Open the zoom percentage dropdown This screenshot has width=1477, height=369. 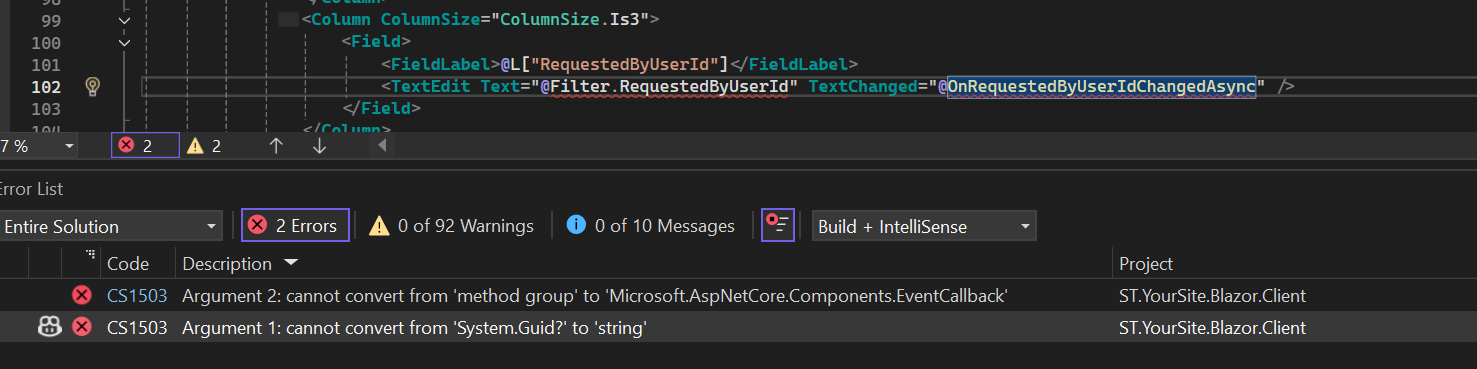click(40, 146)
